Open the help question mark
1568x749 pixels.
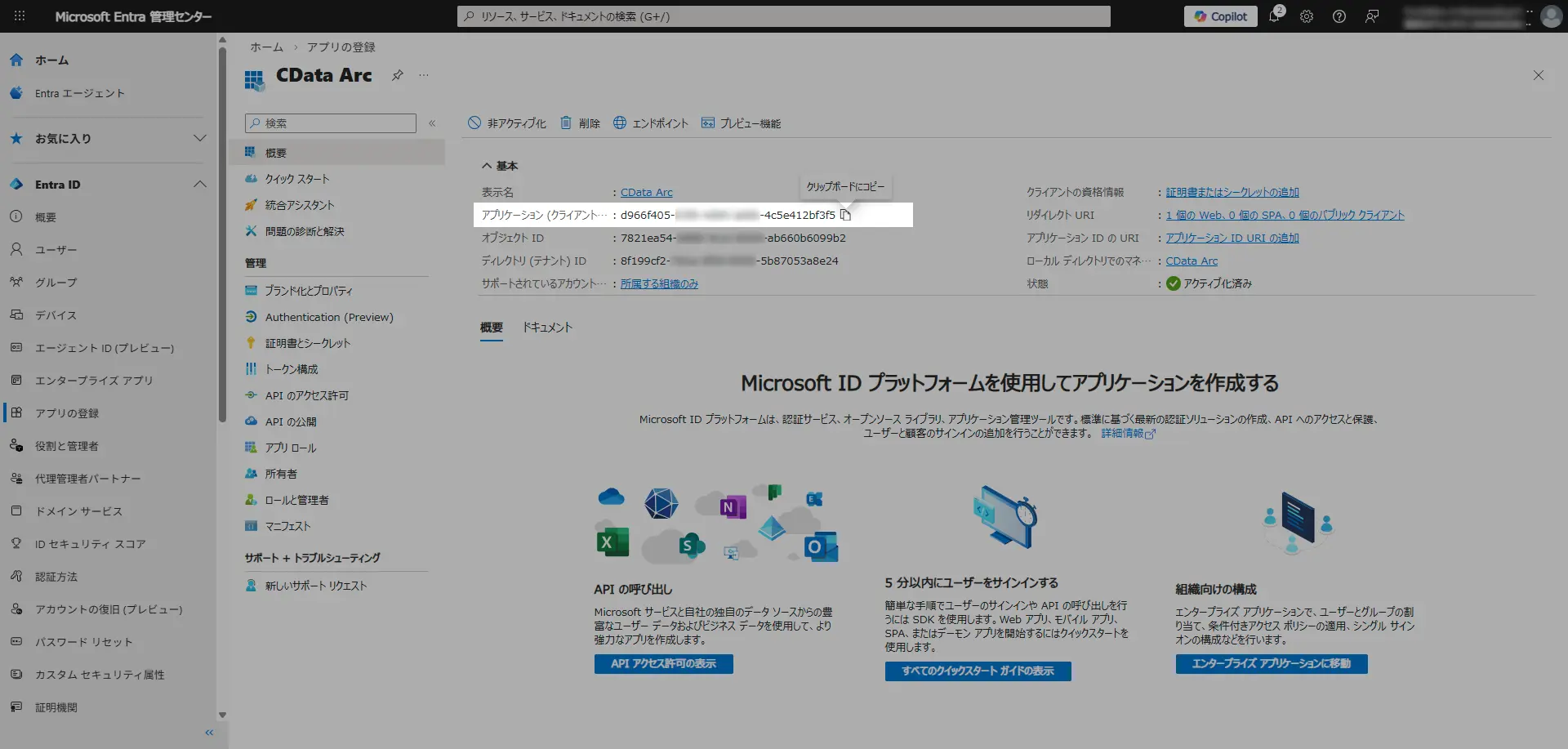[x=1339, y=16]
